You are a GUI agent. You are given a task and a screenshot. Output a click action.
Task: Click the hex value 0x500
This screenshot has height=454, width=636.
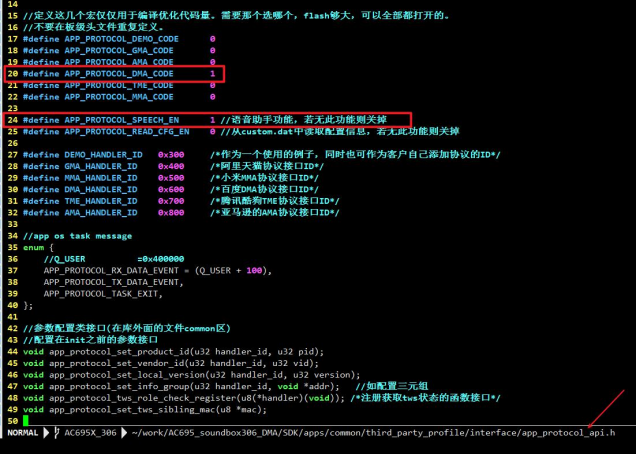click(x=171, y=178)
